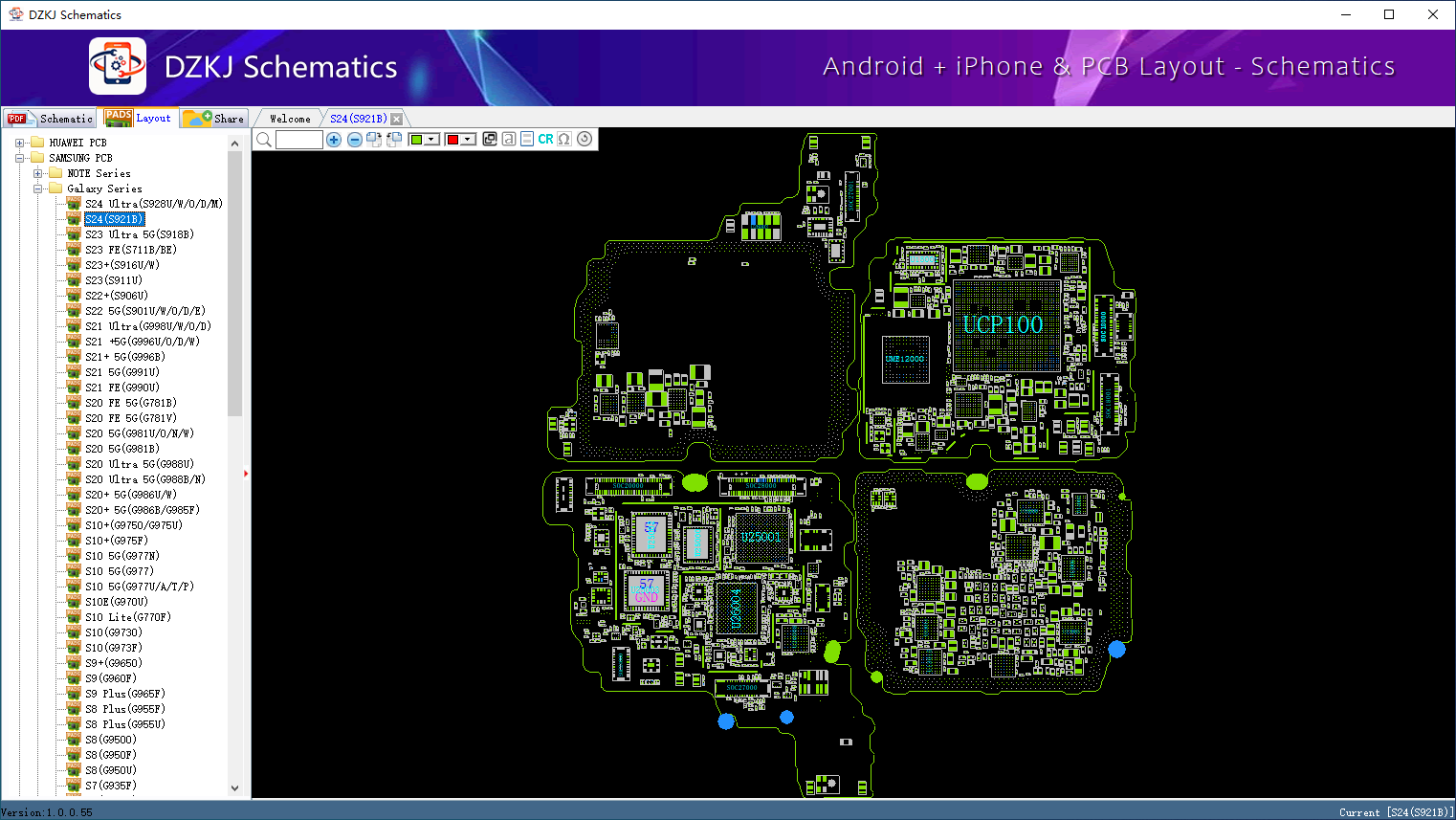Click the red color swatch
1456x820 pixels.
click(x=452, y=140)
